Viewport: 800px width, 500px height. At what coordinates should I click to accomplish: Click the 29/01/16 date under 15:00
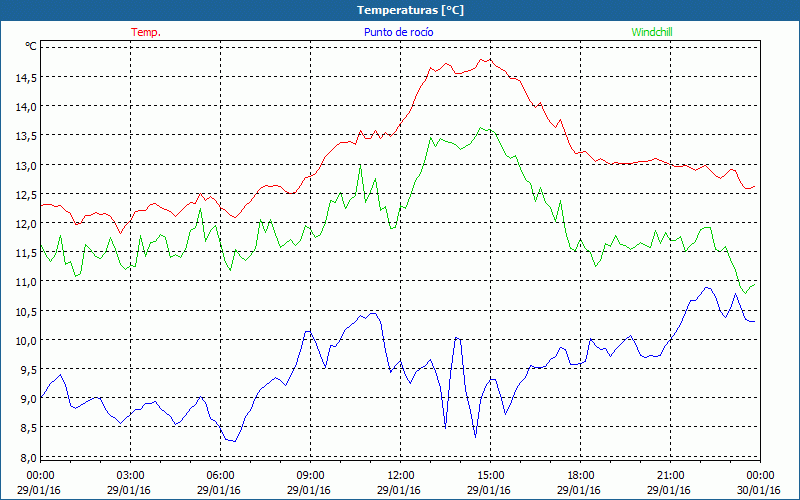(x=489, y=490)
